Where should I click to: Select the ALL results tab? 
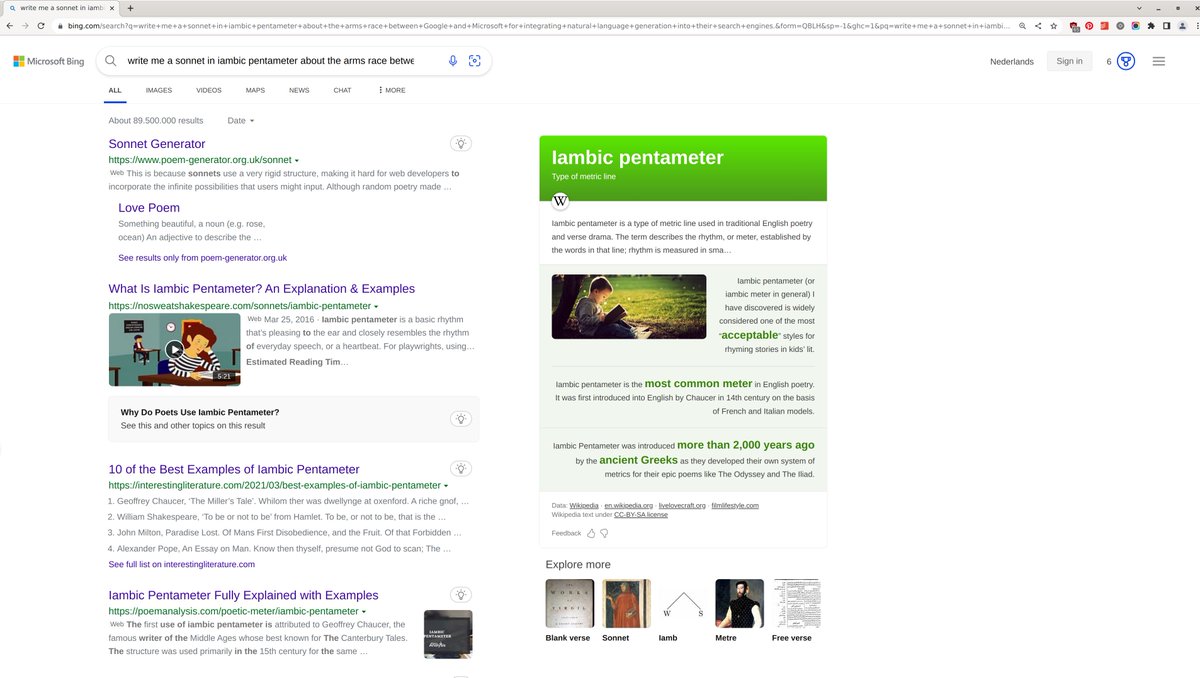pos(115,90)
